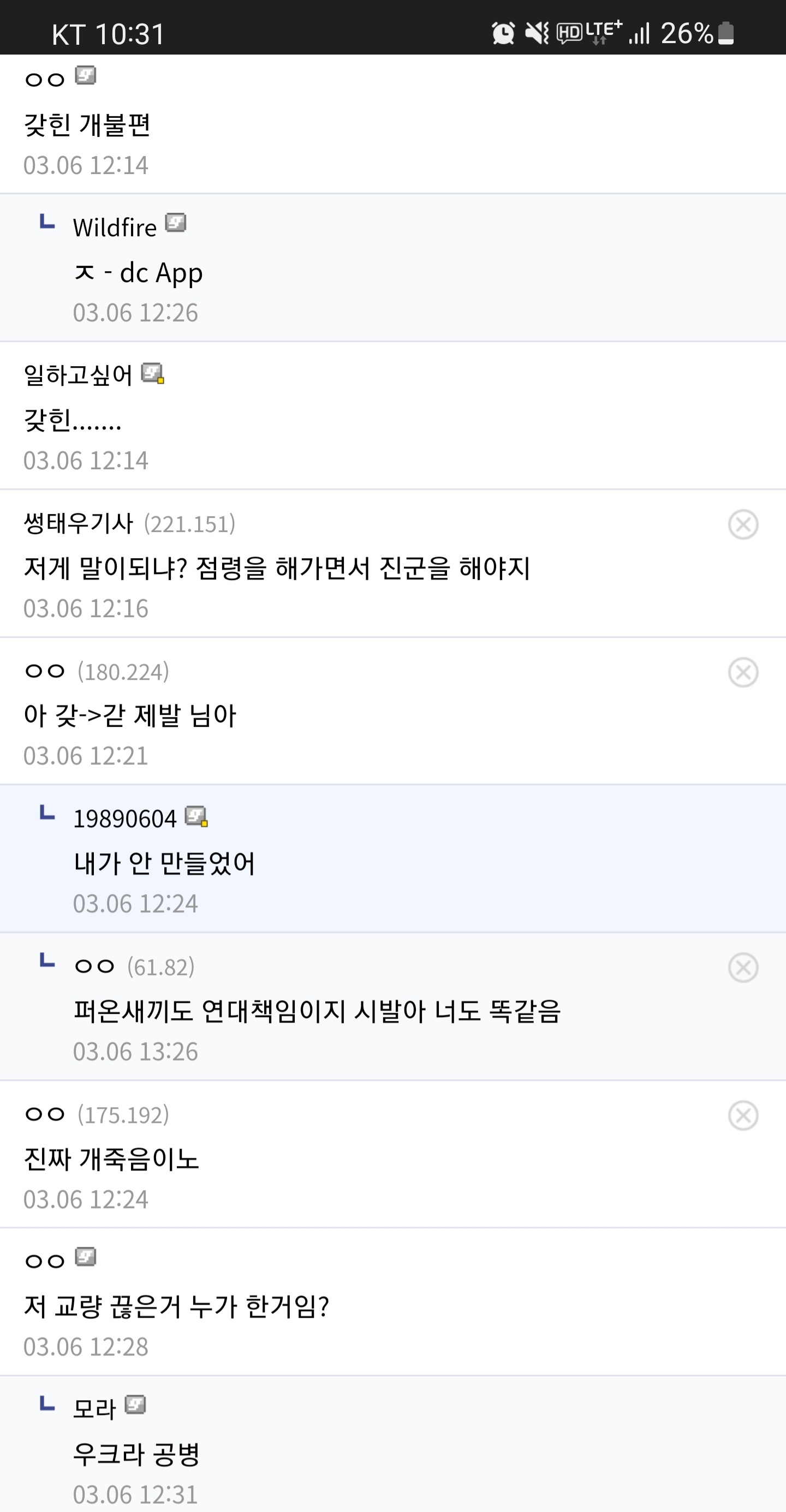This screenshot has height=1512, width=786.
Task: Open 일하고싶어 user nickname
Action: tap(78, 375)
